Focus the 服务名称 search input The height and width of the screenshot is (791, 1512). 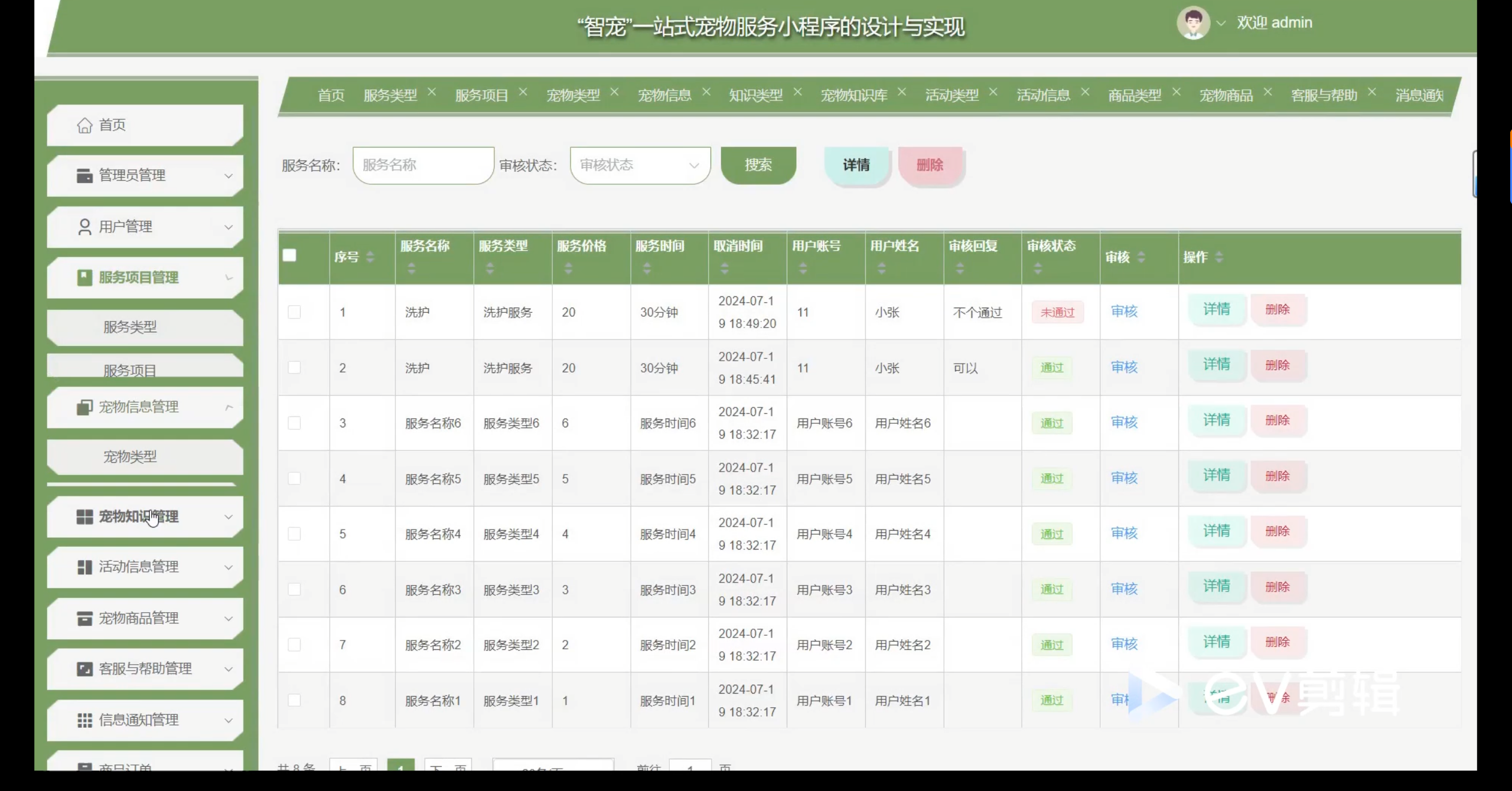423,165
